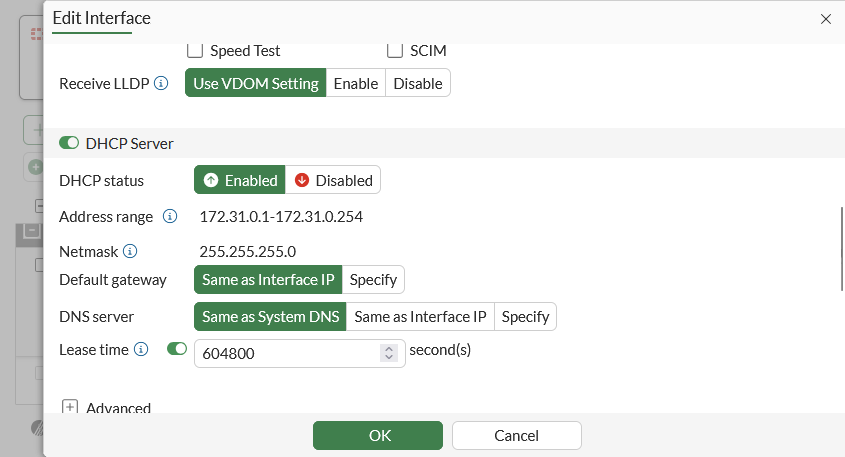Click the Netmask info icon
The image size is (845, 457).
click(129, 251)
